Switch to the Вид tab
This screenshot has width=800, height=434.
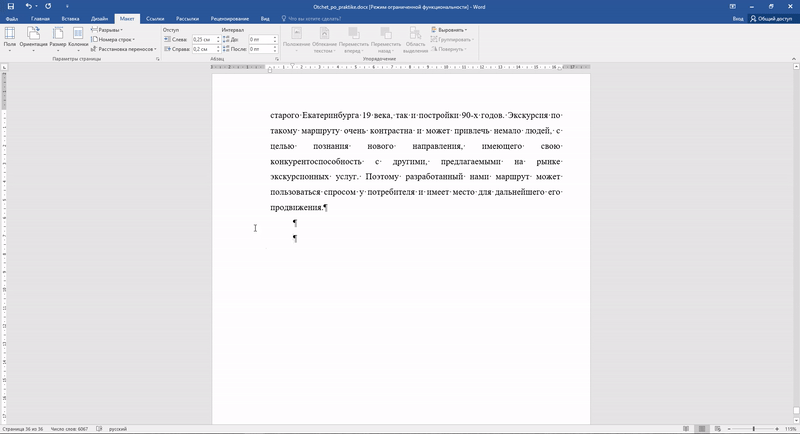pyautogui.click(x=265, y=19)
